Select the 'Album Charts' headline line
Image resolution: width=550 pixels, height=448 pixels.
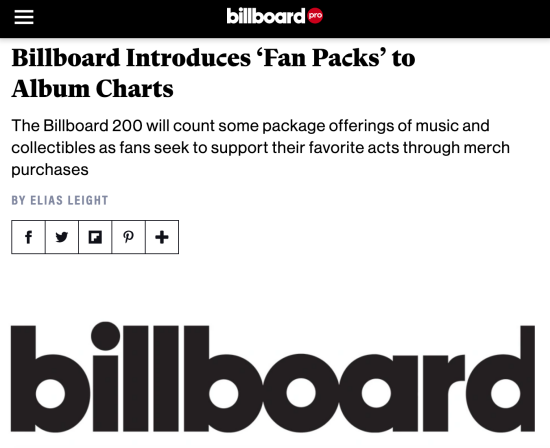[93, 88]
